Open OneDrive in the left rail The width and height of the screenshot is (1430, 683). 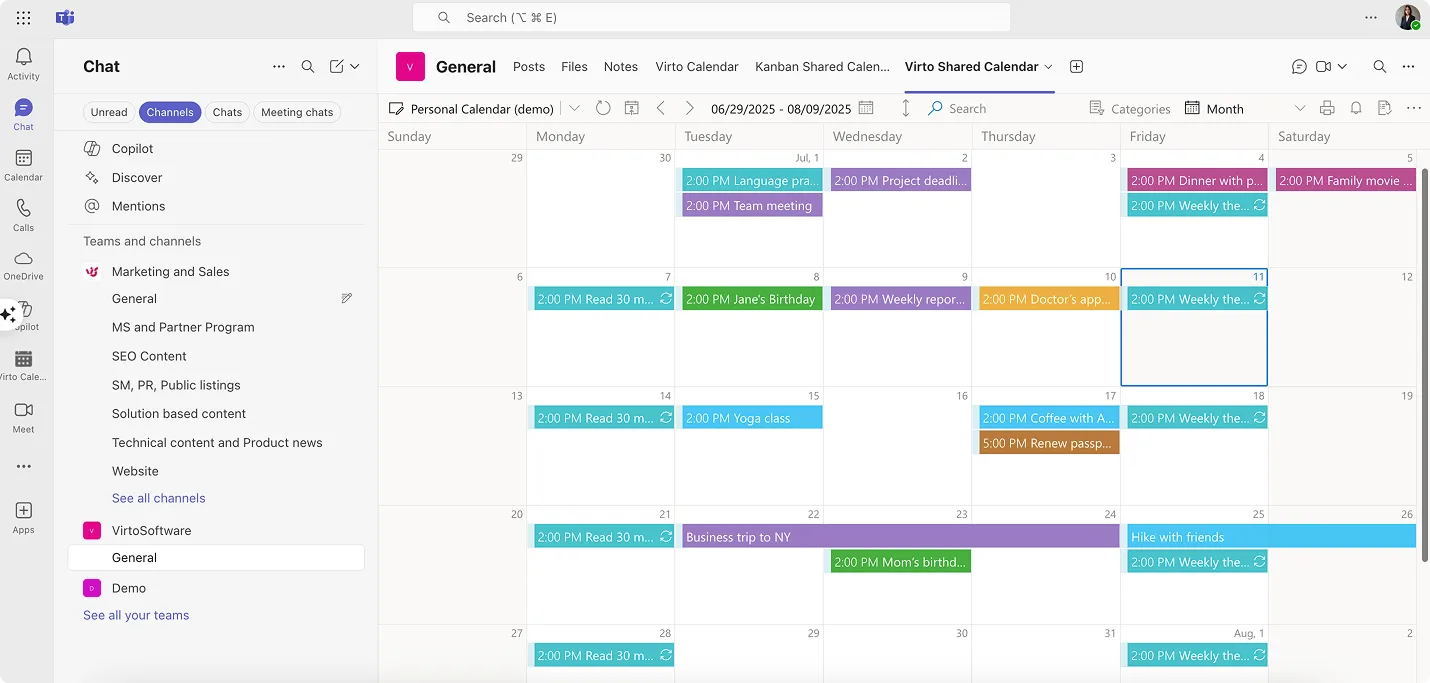click(24, 265)
